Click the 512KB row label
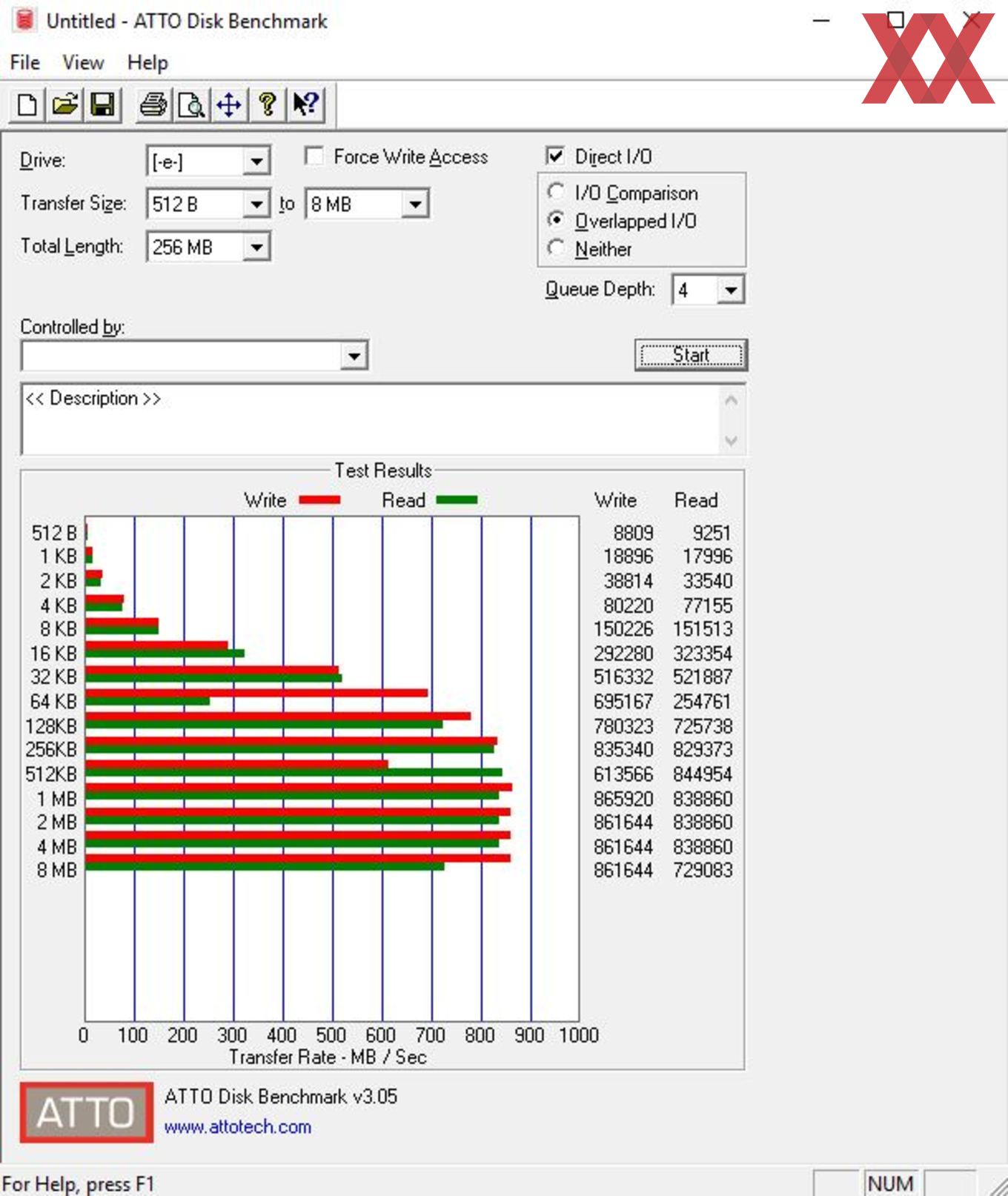Screen dimensions: 1008x1196 tap(51, 774)
